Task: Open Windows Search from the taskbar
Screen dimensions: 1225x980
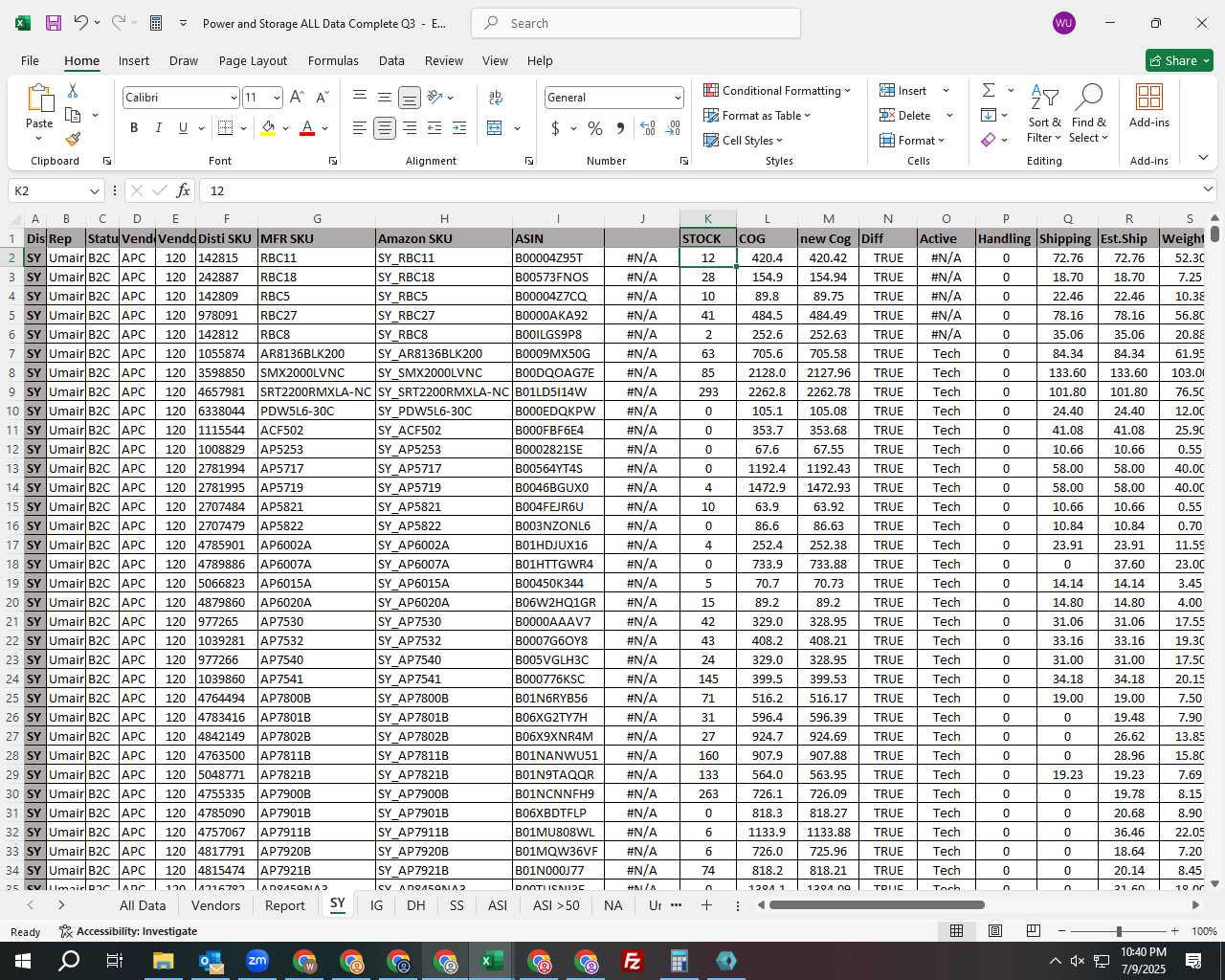Action: point(69,961)
